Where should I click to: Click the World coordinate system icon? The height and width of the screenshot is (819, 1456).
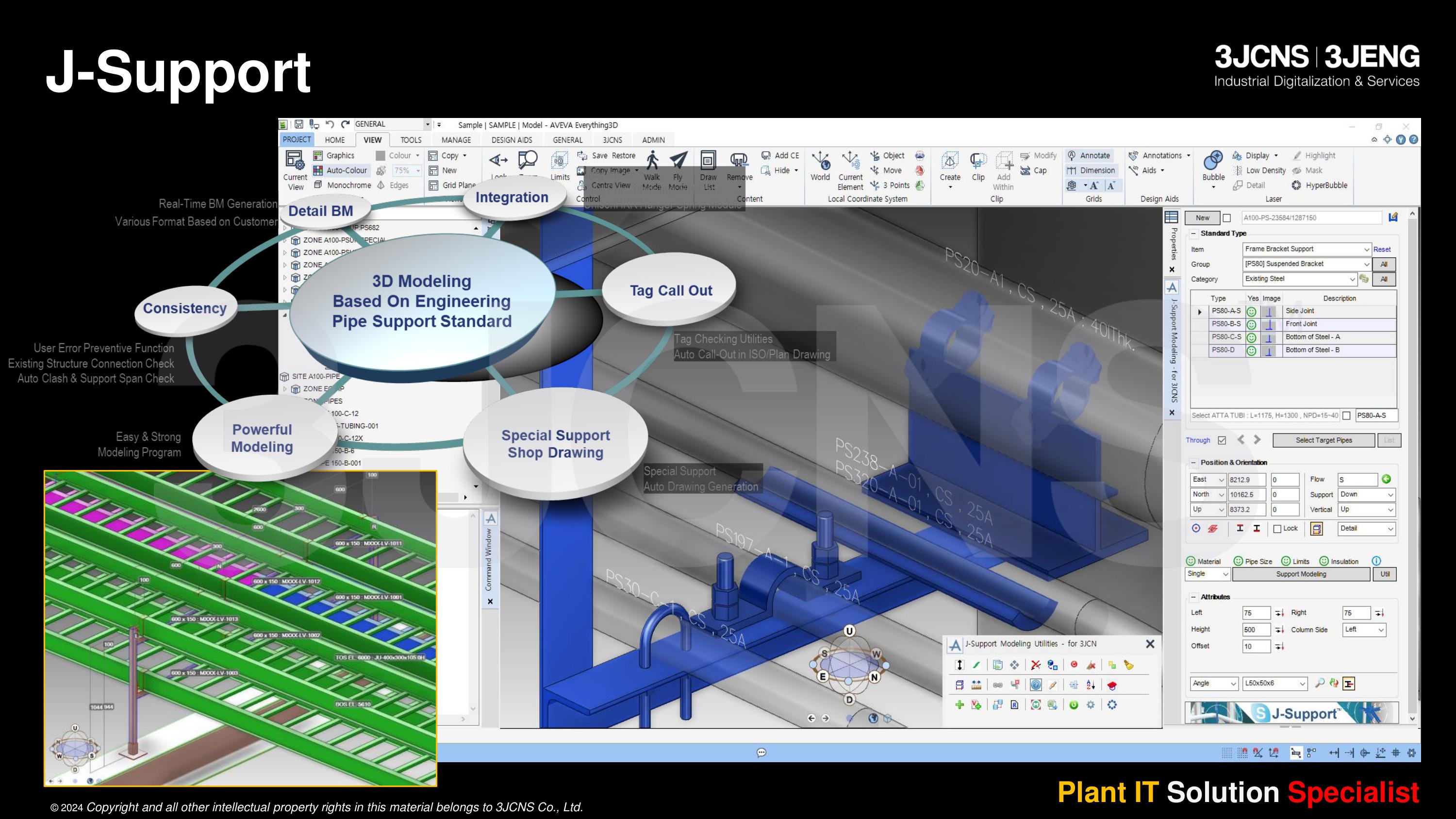coord(820,161)
